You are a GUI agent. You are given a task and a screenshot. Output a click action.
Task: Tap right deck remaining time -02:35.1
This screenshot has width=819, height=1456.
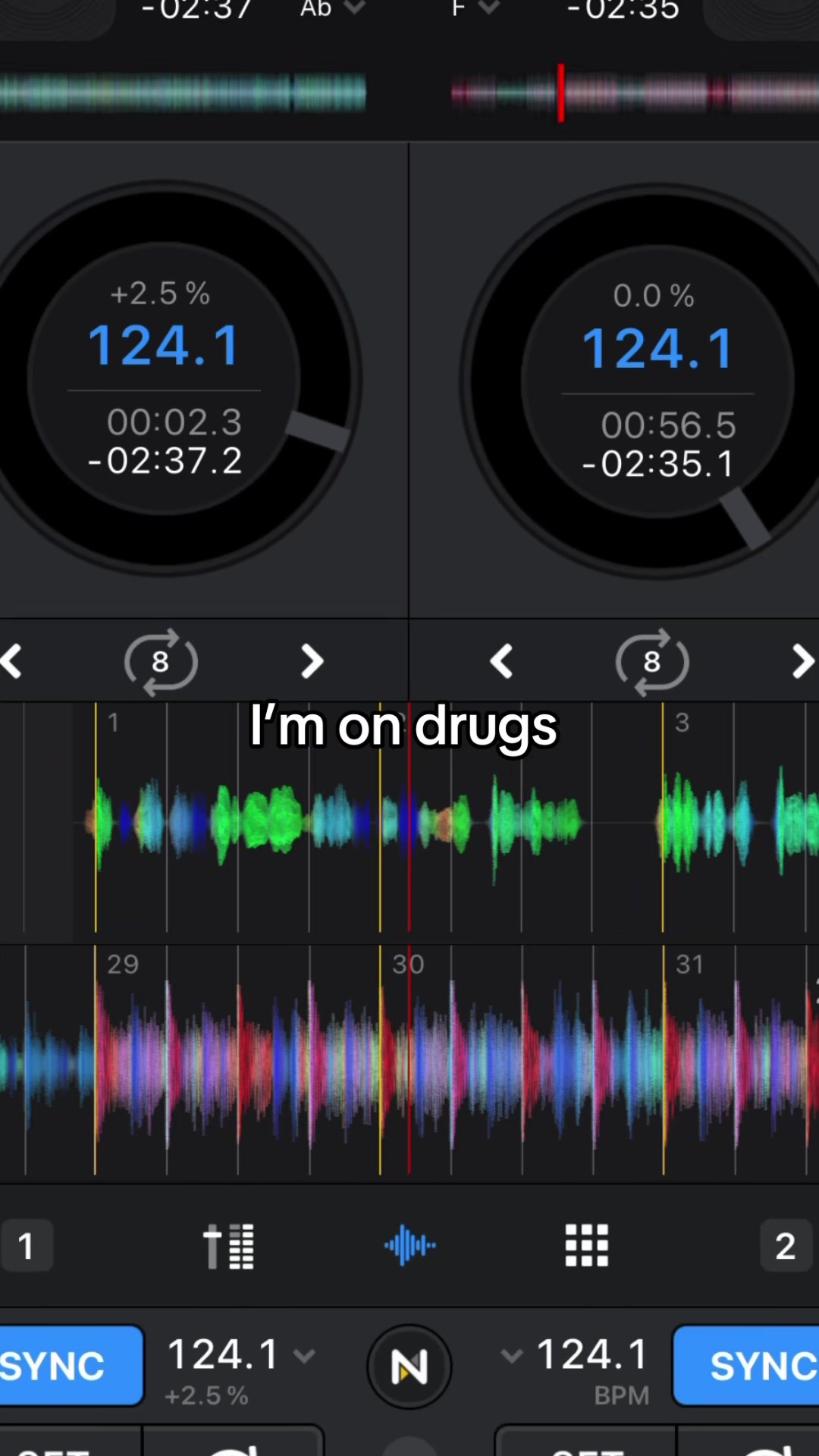point(658,463)
